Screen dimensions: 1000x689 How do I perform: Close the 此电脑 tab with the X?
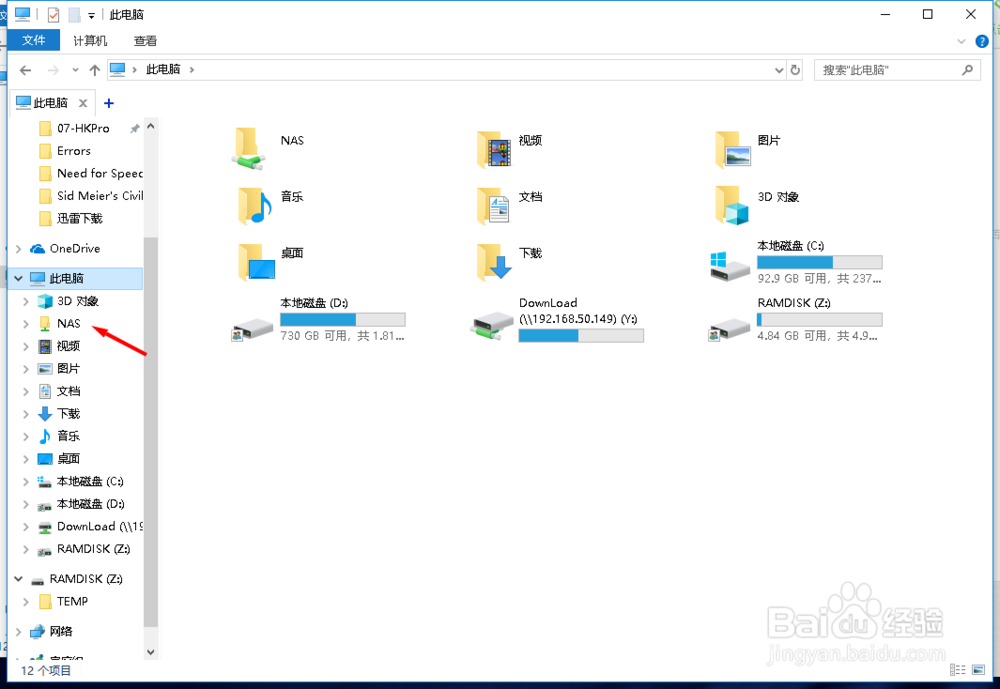coord(83,103)
